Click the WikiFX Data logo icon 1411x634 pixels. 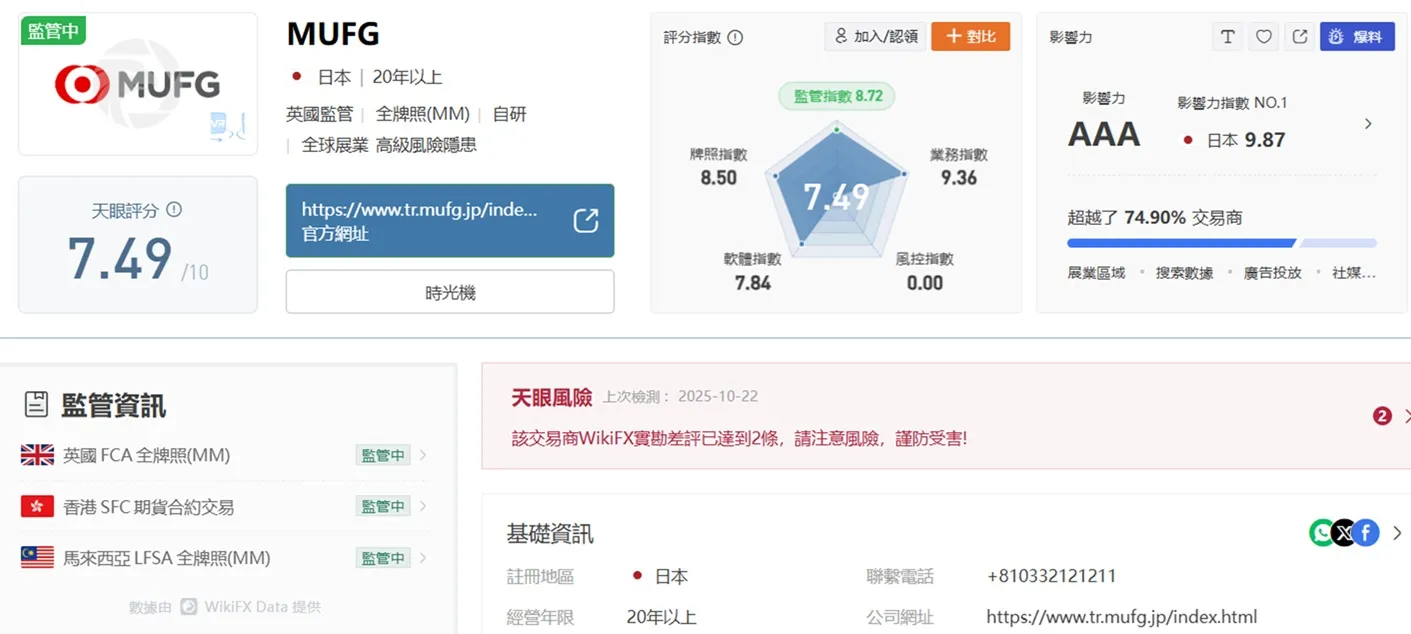click(x=188, y=606)
